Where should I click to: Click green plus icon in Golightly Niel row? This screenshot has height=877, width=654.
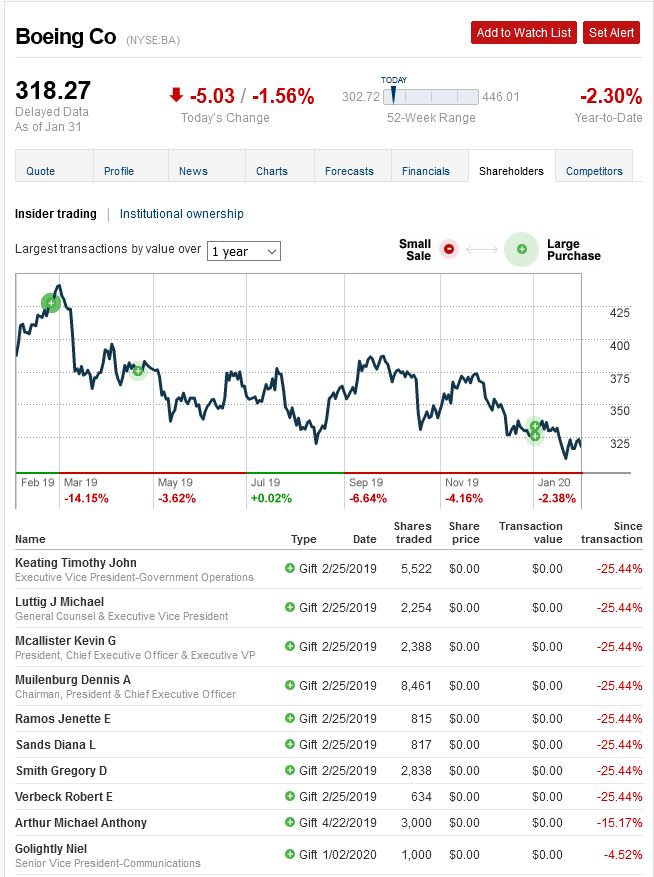click(290, 855)
